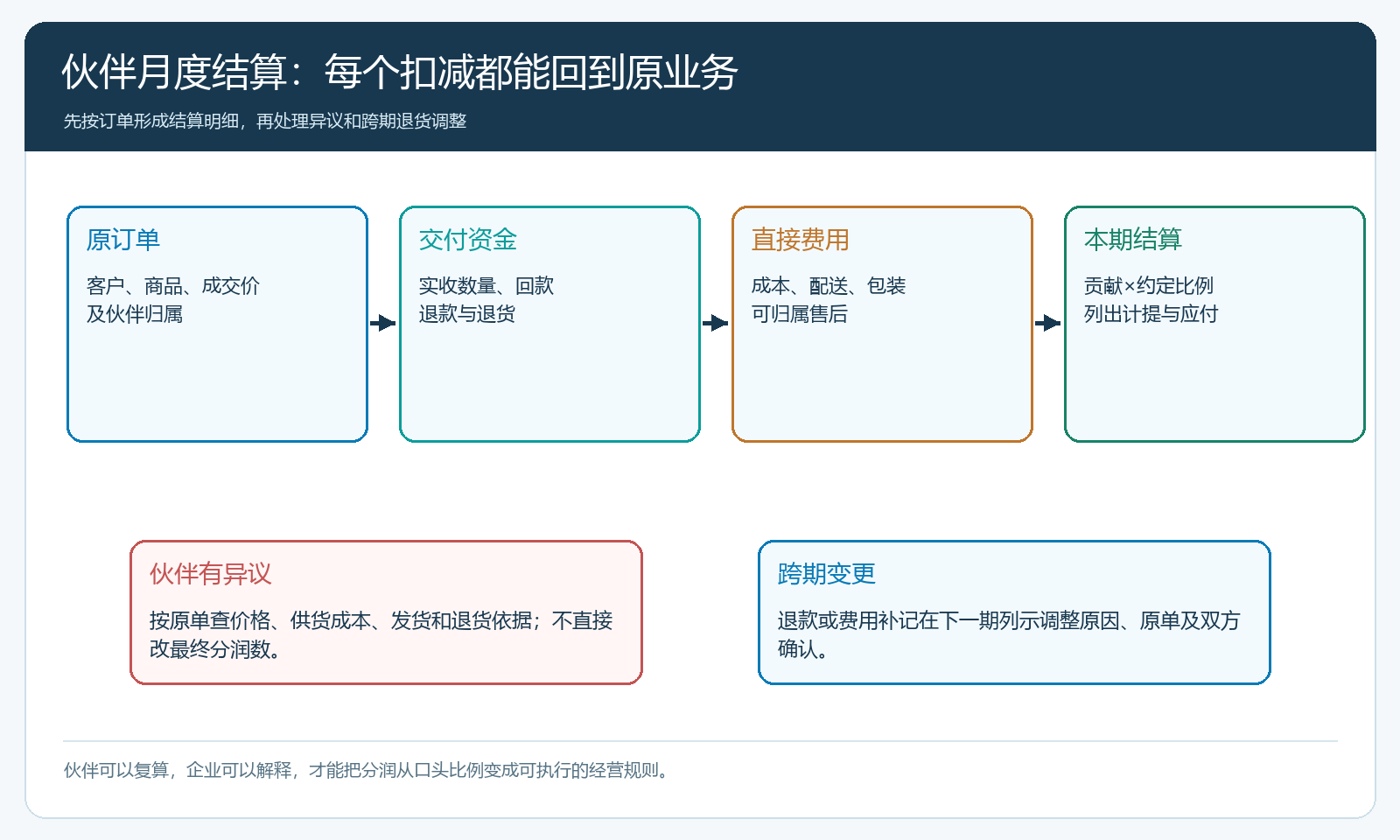Click footer note 伙伴可以复算，企业可以解释

178,770
